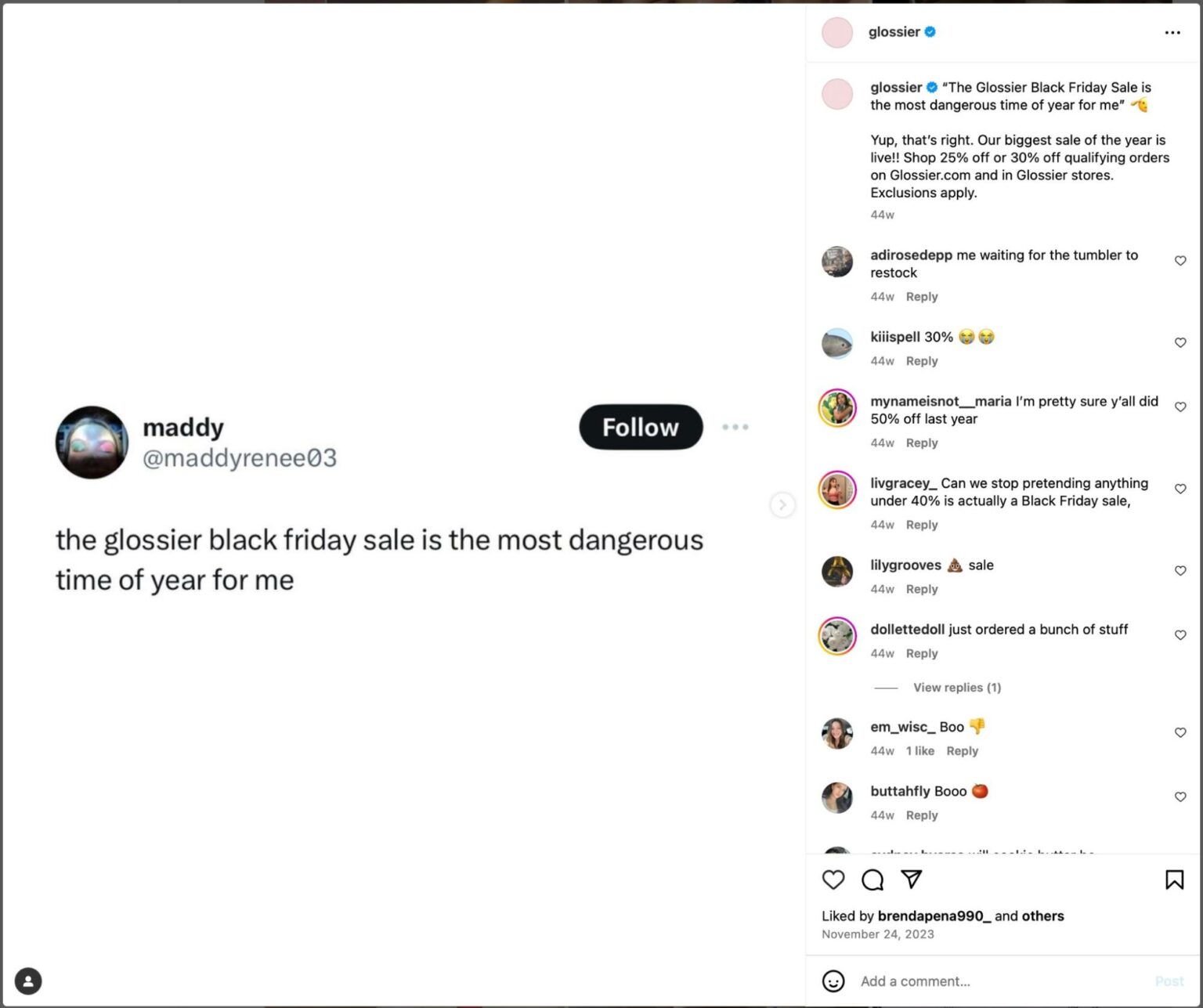
Task: Like kiiispell's 30% comment
Action: point(1180,342)
